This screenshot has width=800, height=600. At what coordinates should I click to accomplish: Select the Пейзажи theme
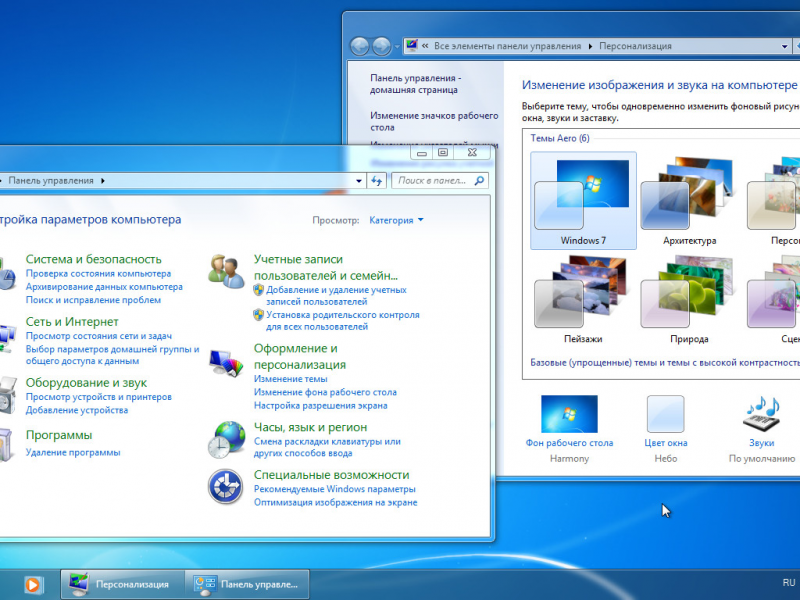pos(583,300)
